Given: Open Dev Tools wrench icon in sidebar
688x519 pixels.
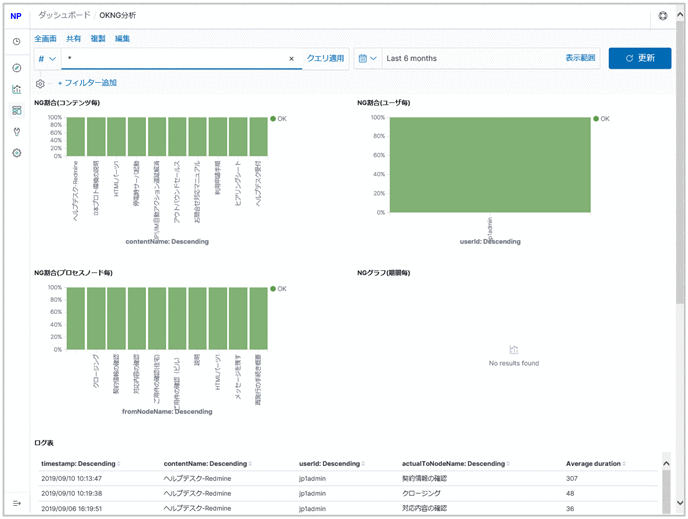Looking at the screenshot, I should pos(16,131).
